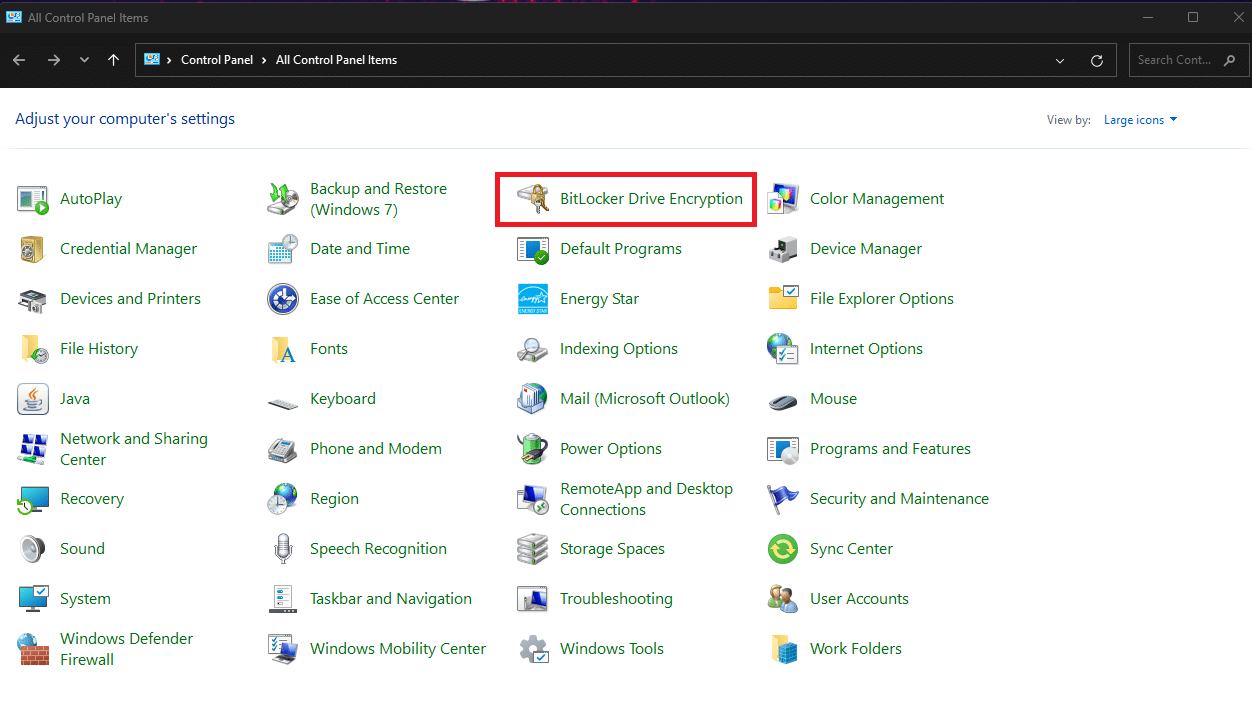1252x726 pixels.
Task: Open Speech Recognition microphone icon
Action: coord(283,549)
